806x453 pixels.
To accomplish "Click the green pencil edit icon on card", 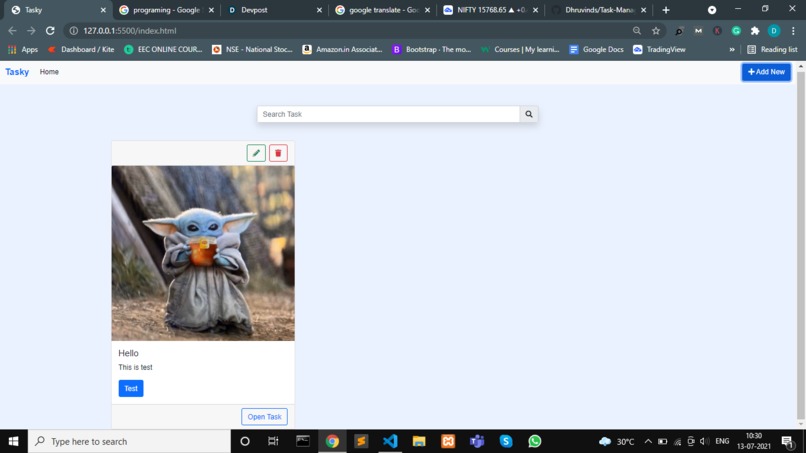I will coord(256,153).
